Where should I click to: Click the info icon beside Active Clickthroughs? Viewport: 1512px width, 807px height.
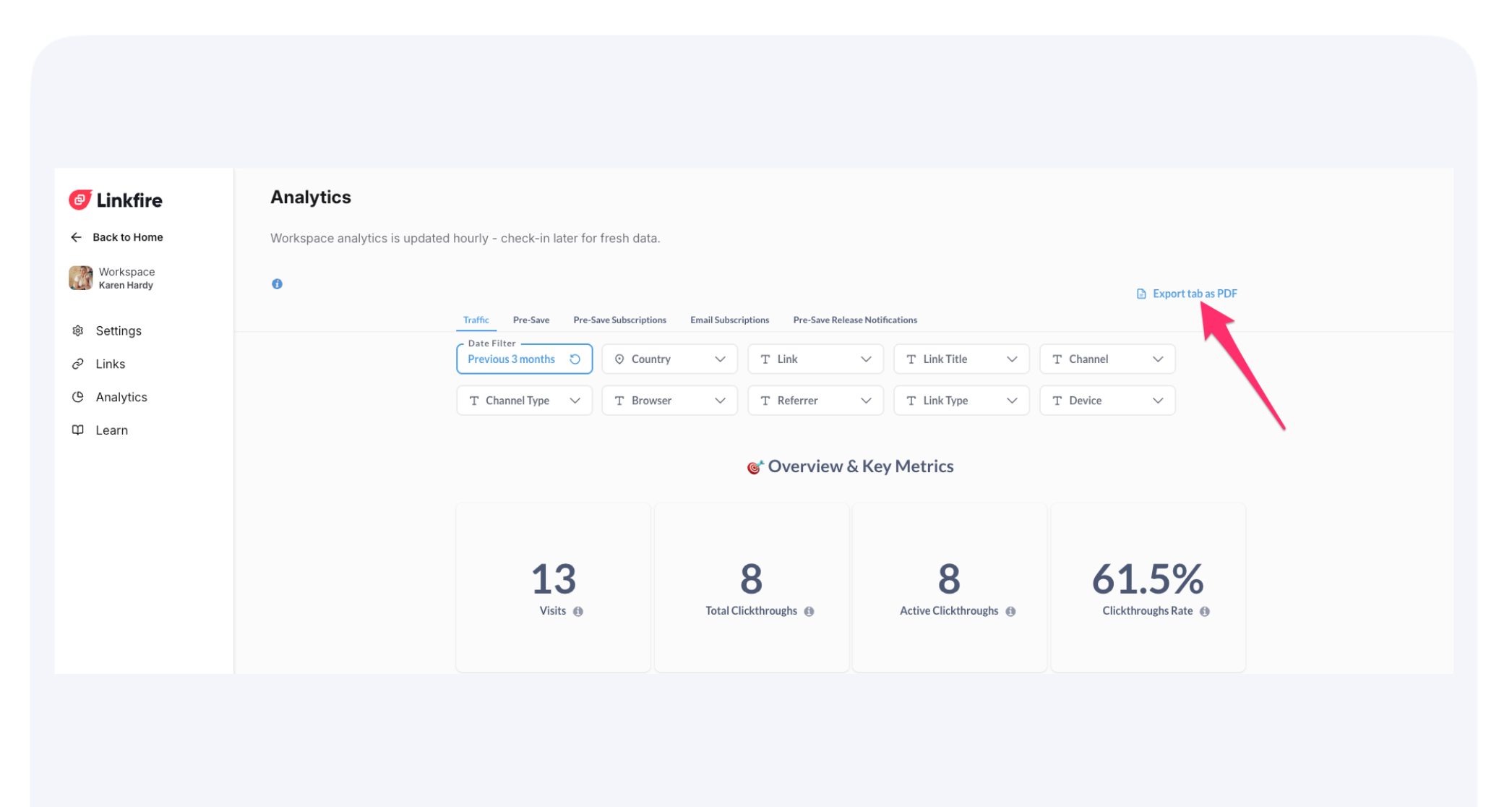point(1010,612)
